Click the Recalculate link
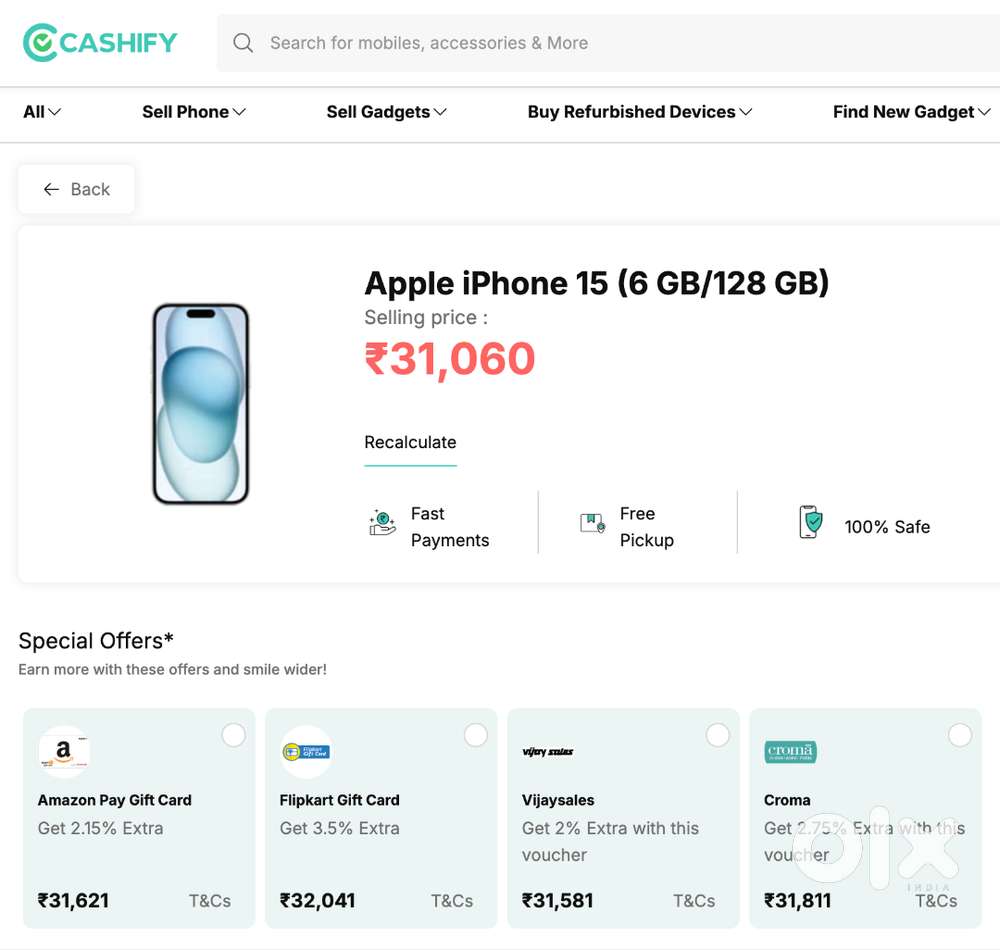The width and height of the screenshot is (1000, 950). click(410, 442)
